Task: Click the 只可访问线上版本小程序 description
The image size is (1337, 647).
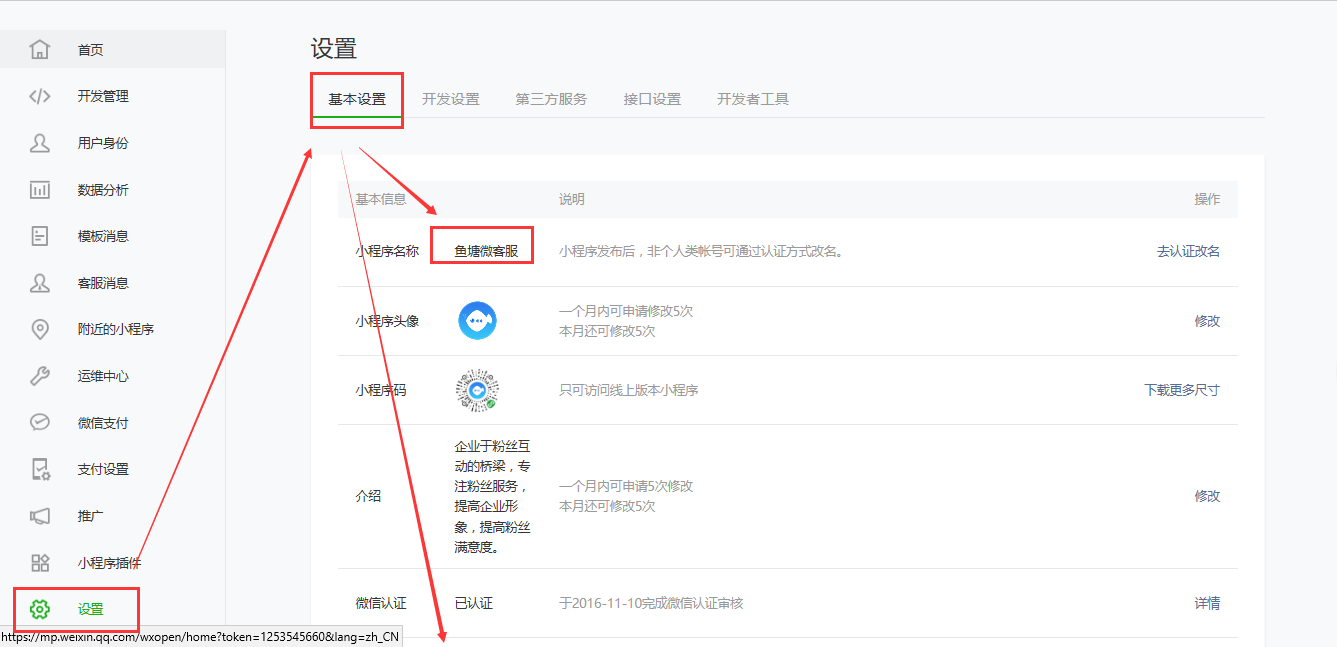Action: [629, 390]
